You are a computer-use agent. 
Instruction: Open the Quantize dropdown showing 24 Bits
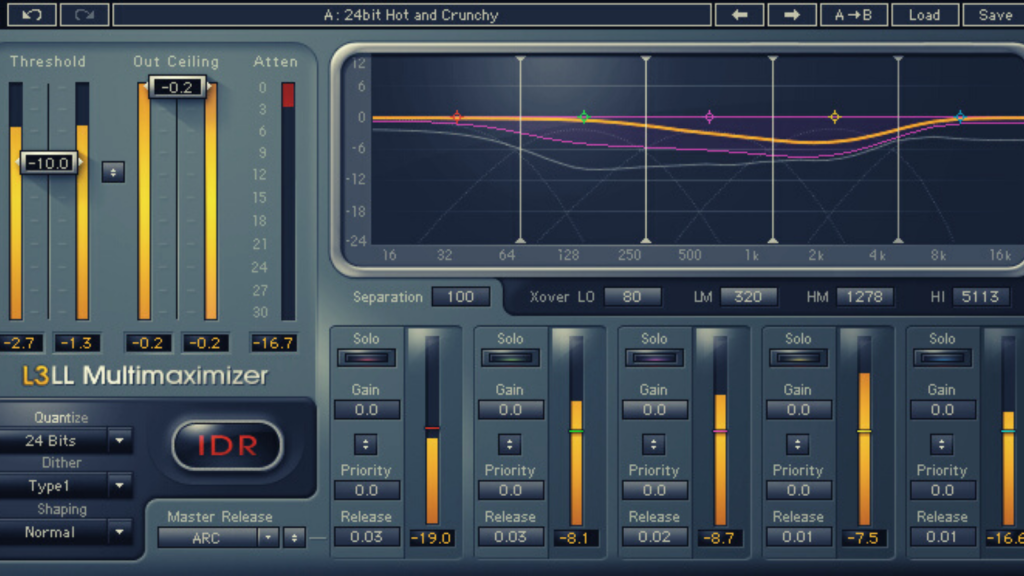[65, 440]
